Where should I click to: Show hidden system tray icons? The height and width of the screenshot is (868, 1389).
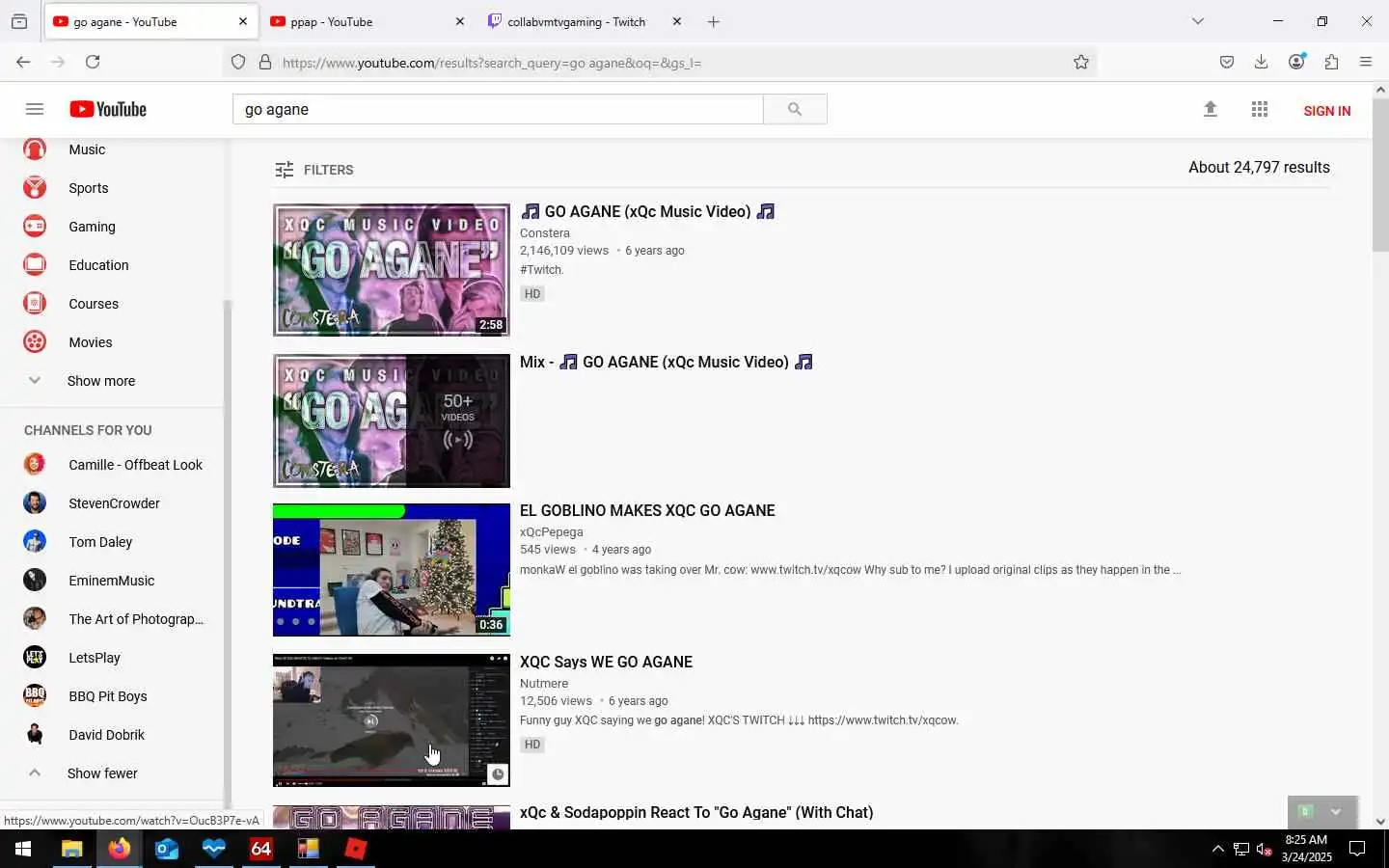click(x=1217, y=849)
